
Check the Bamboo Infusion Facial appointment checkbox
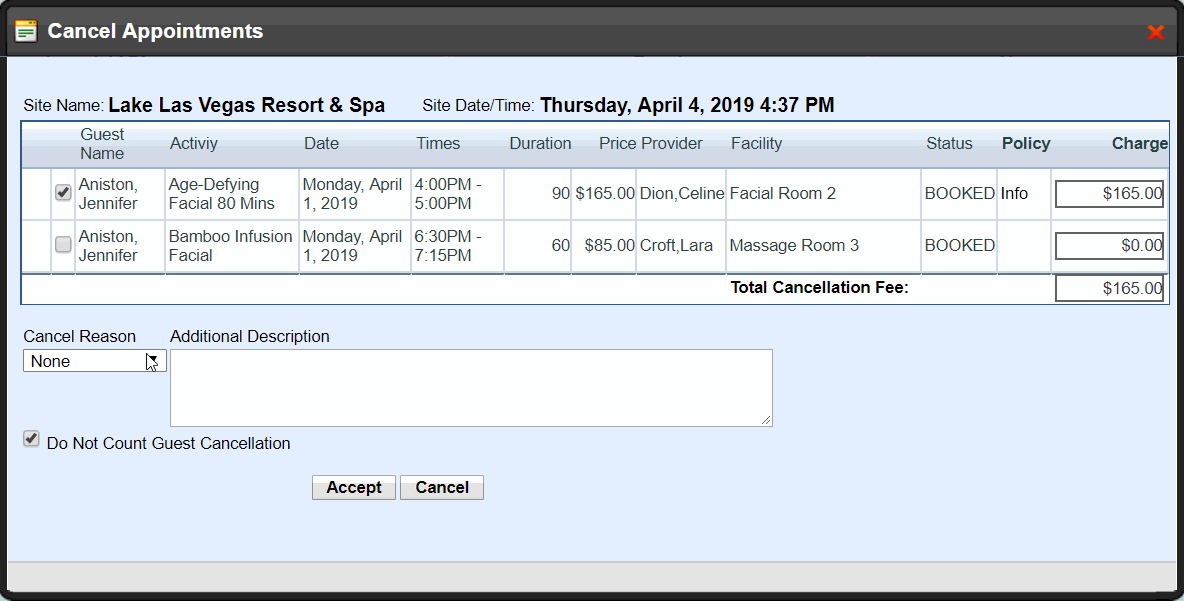(x=63, y=245)
